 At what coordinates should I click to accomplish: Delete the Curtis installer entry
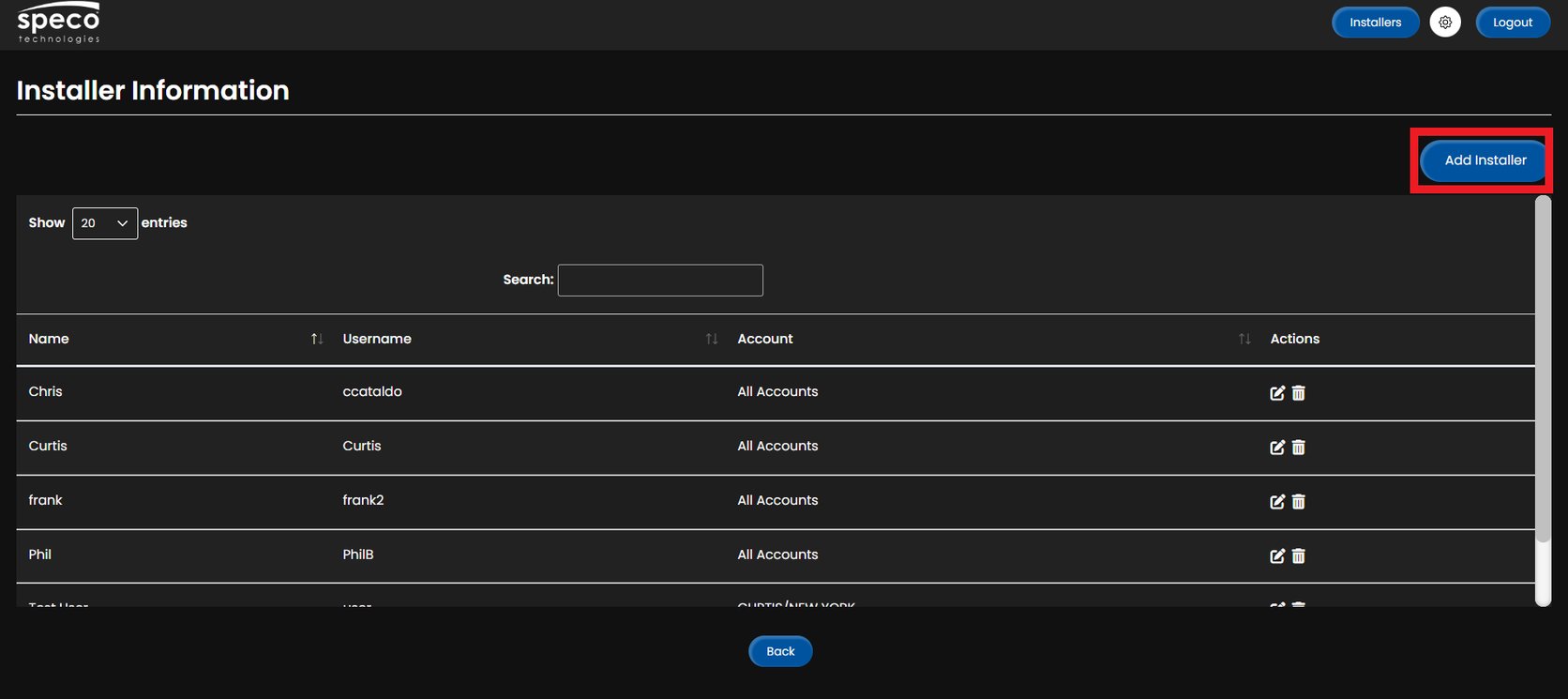tap(1299, 448)
